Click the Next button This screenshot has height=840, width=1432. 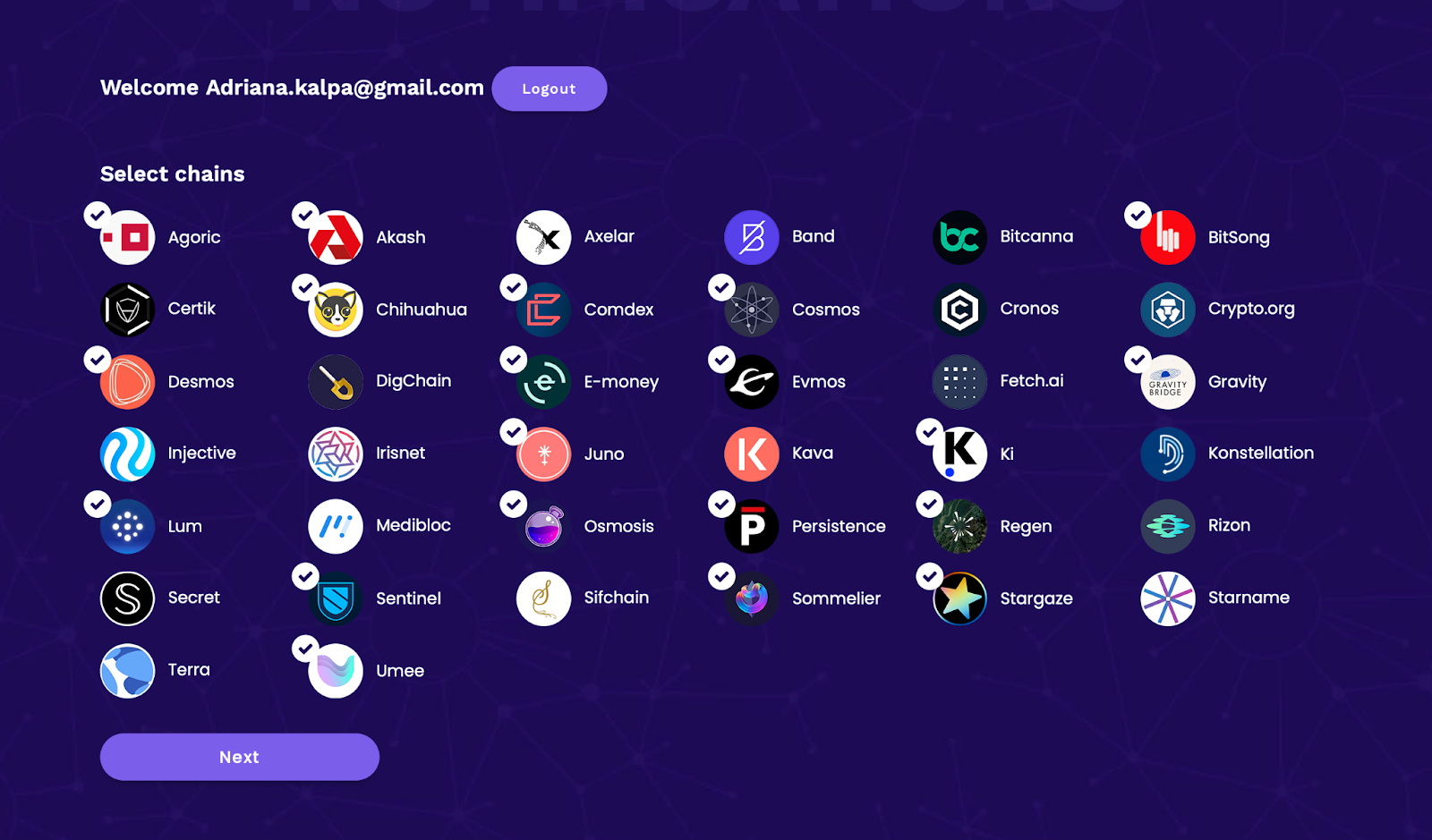click(x=240, y=757)
